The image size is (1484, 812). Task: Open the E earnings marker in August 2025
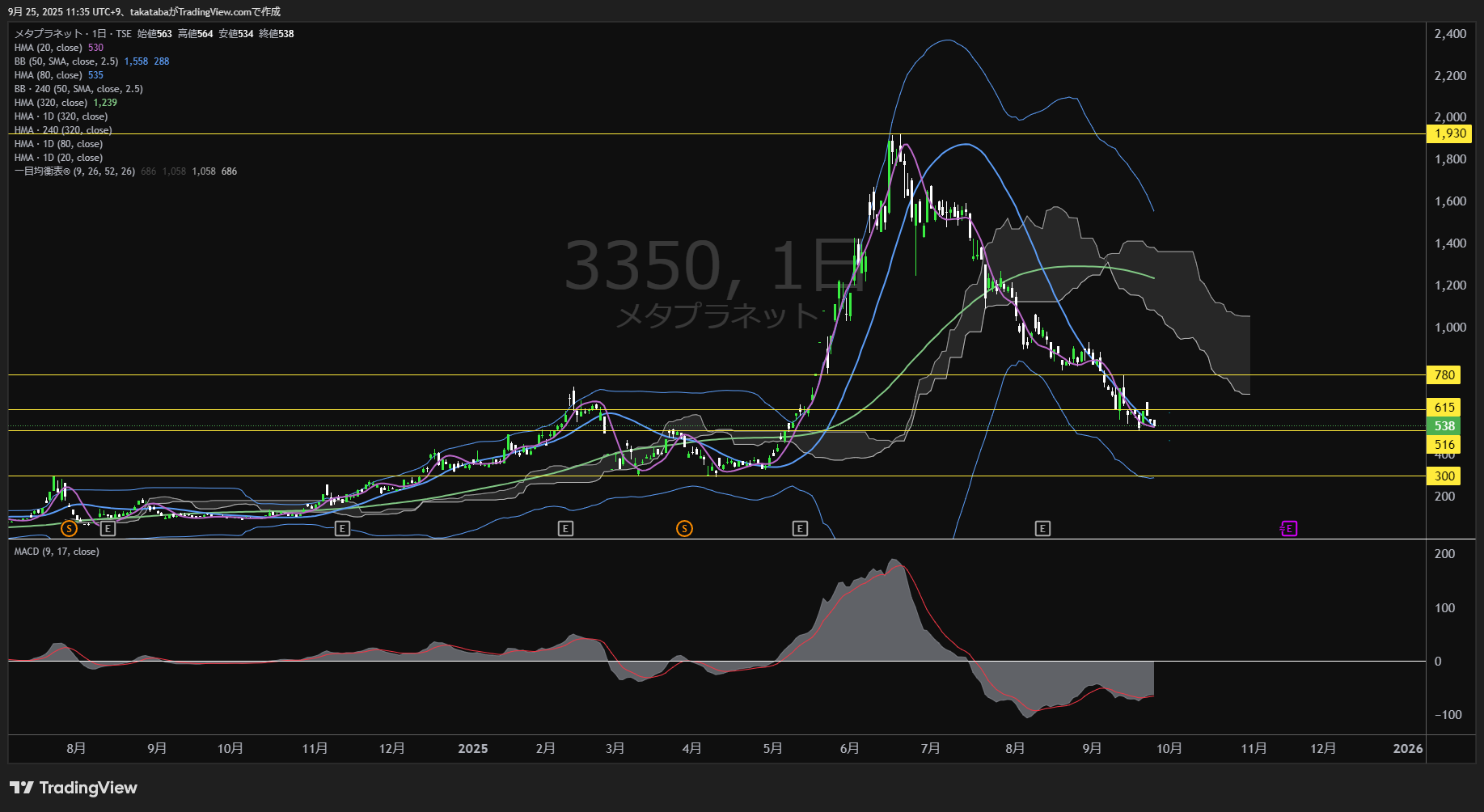point(1042,529)
